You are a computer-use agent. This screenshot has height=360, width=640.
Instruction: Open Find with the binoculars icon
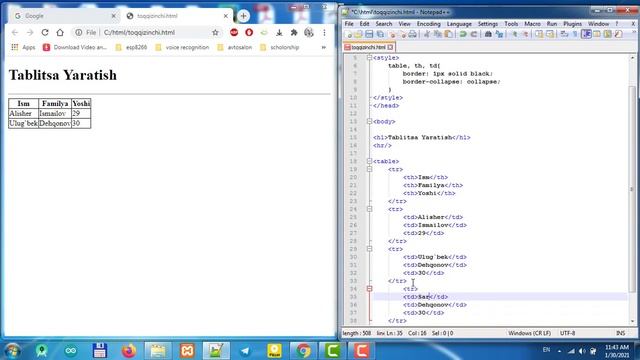[x=488, y=34]
